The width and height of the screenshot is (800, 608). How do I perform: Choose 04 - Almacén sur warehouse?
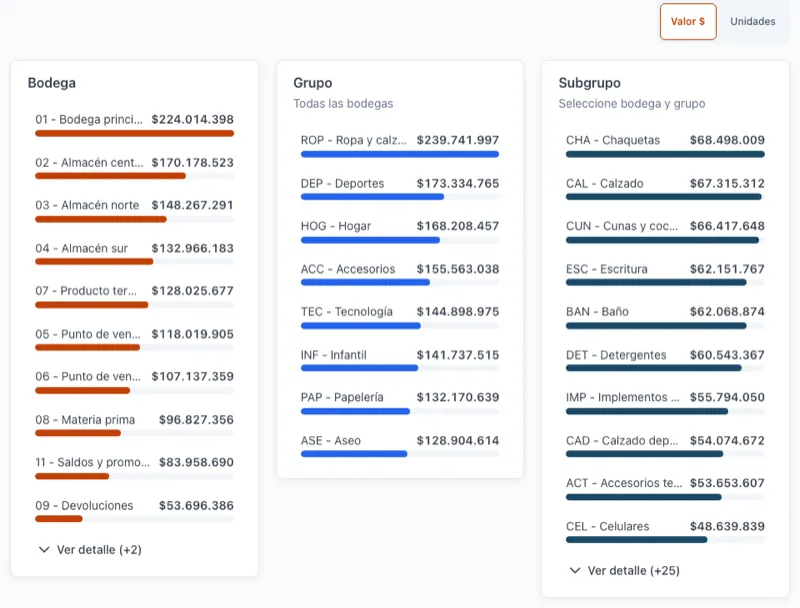pos(134,254)
